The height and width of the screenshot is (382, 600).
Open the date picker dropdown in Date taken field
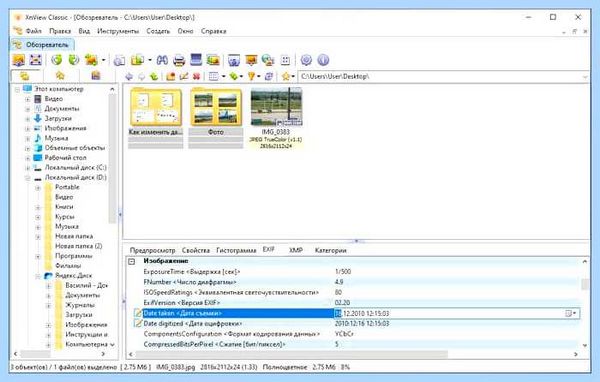pos(571,313)
